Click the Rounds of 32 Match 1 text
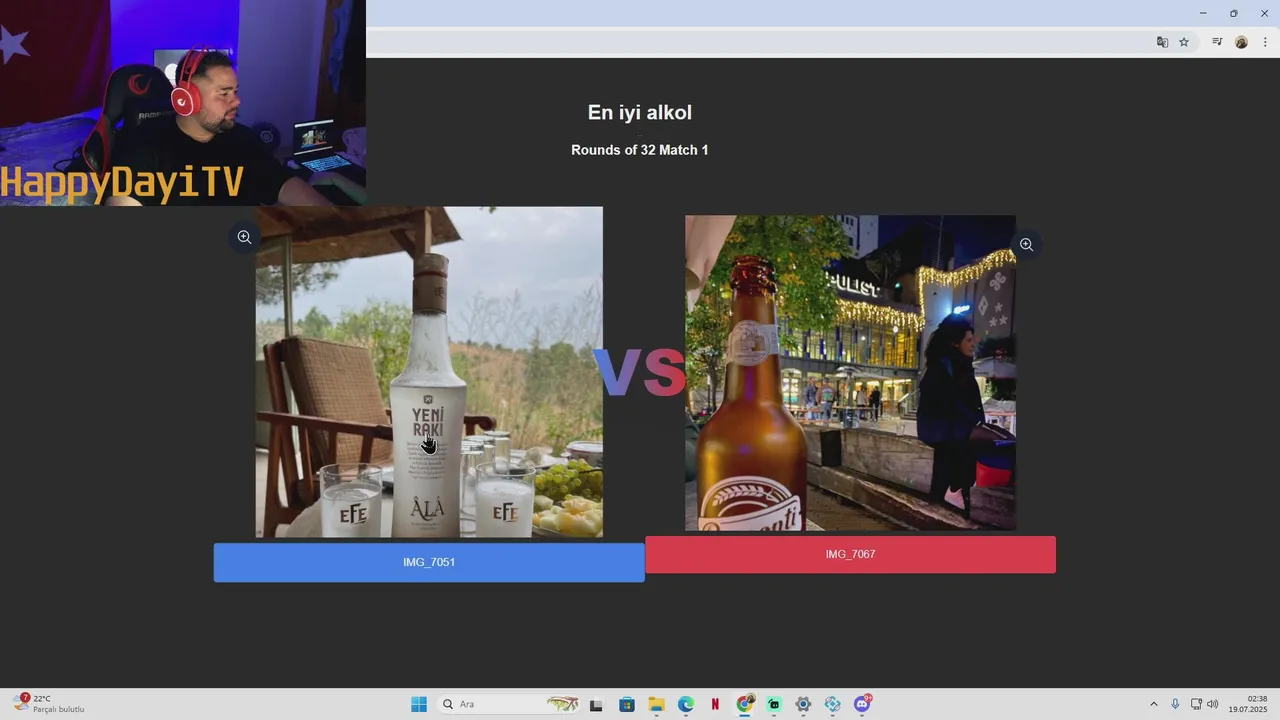The height and width of the screenshot is (720, 1280). click(640, 150)
